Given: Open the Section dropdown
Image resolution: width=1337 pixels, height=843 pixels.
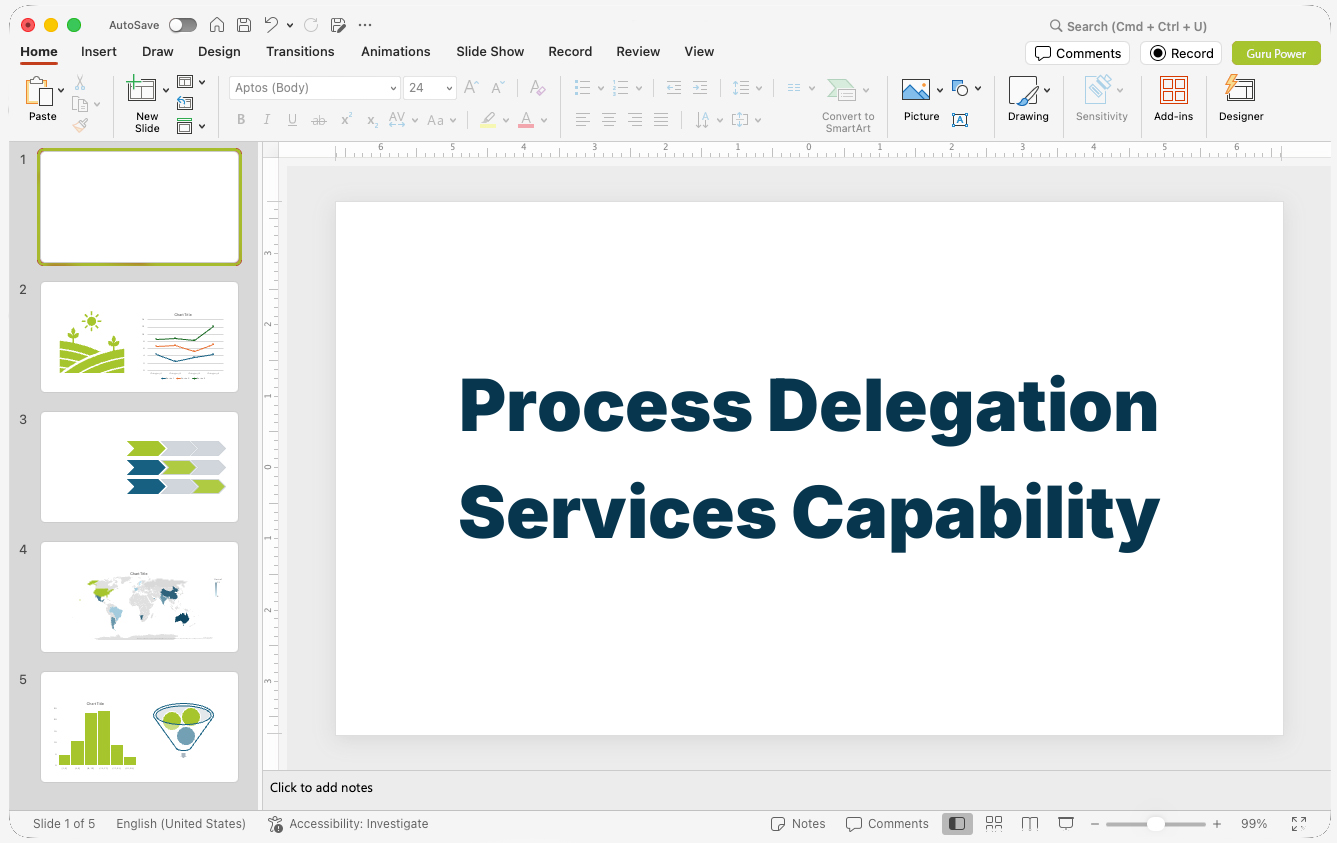Looking at the screenshot, I should coord(191,126).
